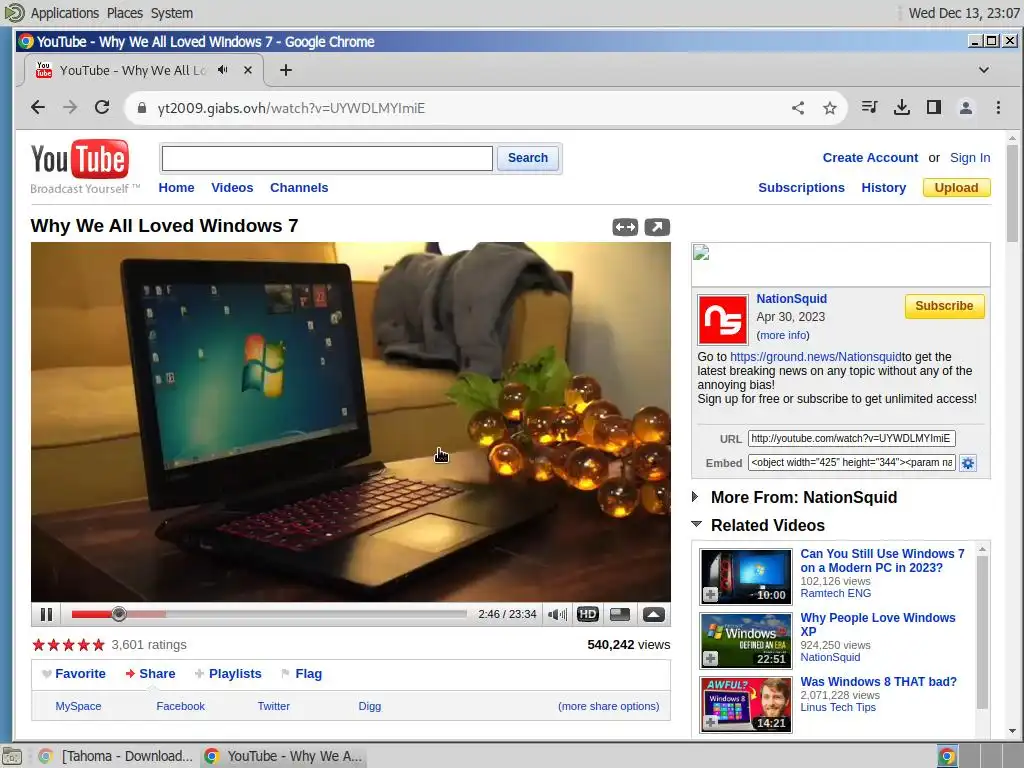This screenshot has width=1024, height=768.
Task: Click the YouTube logo
Action: point(80,159)
